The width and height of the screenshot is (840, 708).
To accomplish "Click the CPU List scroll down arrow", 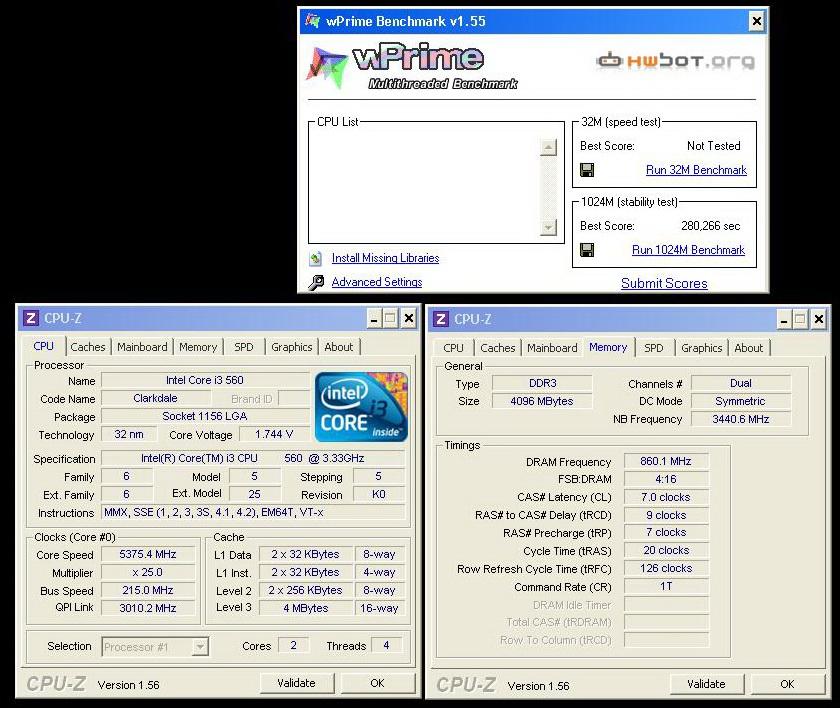I will [548, 227].
